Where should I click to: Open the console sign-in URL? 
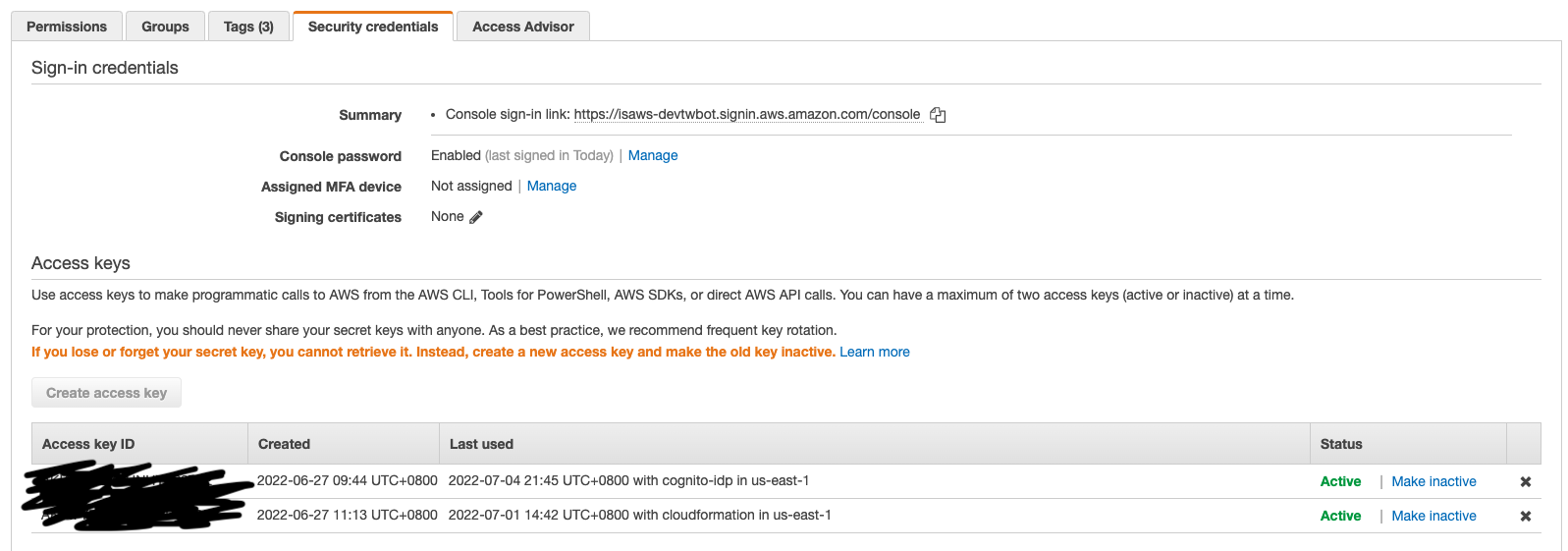click(x=747, y=114)
